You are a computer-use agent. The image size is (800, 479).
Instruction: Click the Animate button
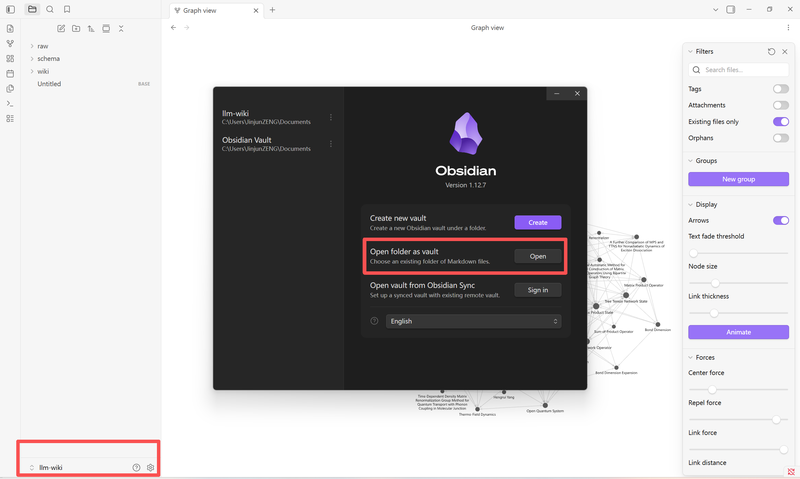738,332
